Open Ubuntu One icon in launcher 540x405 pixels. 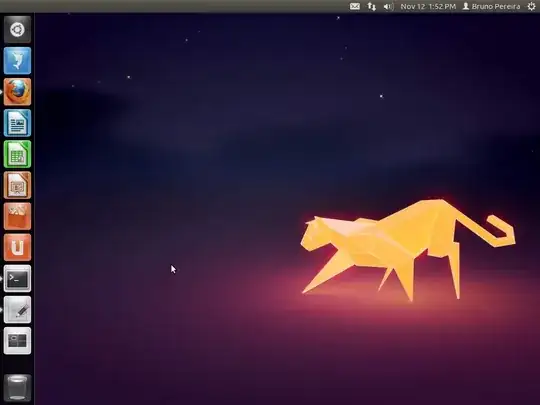tap(17, 247)
